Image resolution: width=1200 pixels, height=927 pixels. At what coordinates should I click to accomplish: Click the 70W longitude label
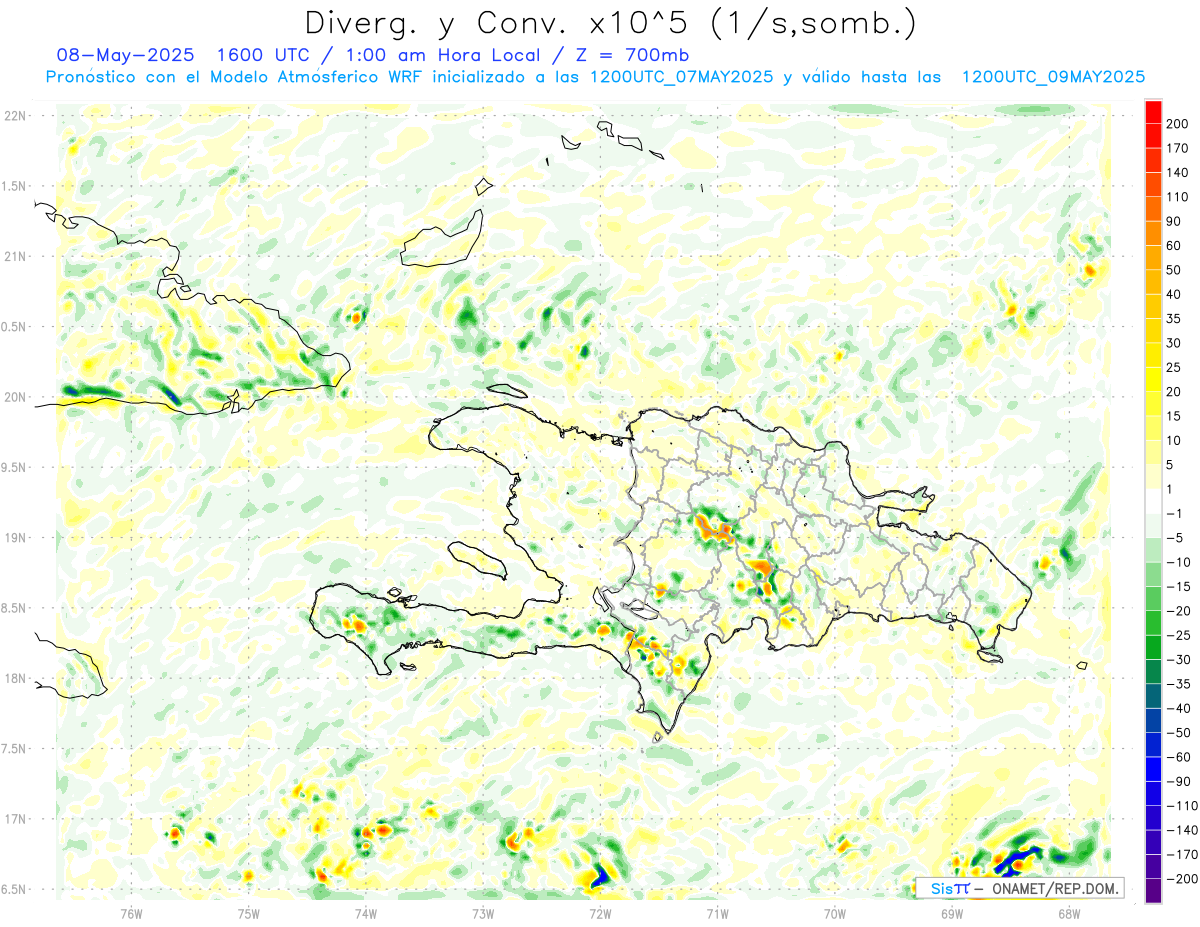tap(834, 912)
